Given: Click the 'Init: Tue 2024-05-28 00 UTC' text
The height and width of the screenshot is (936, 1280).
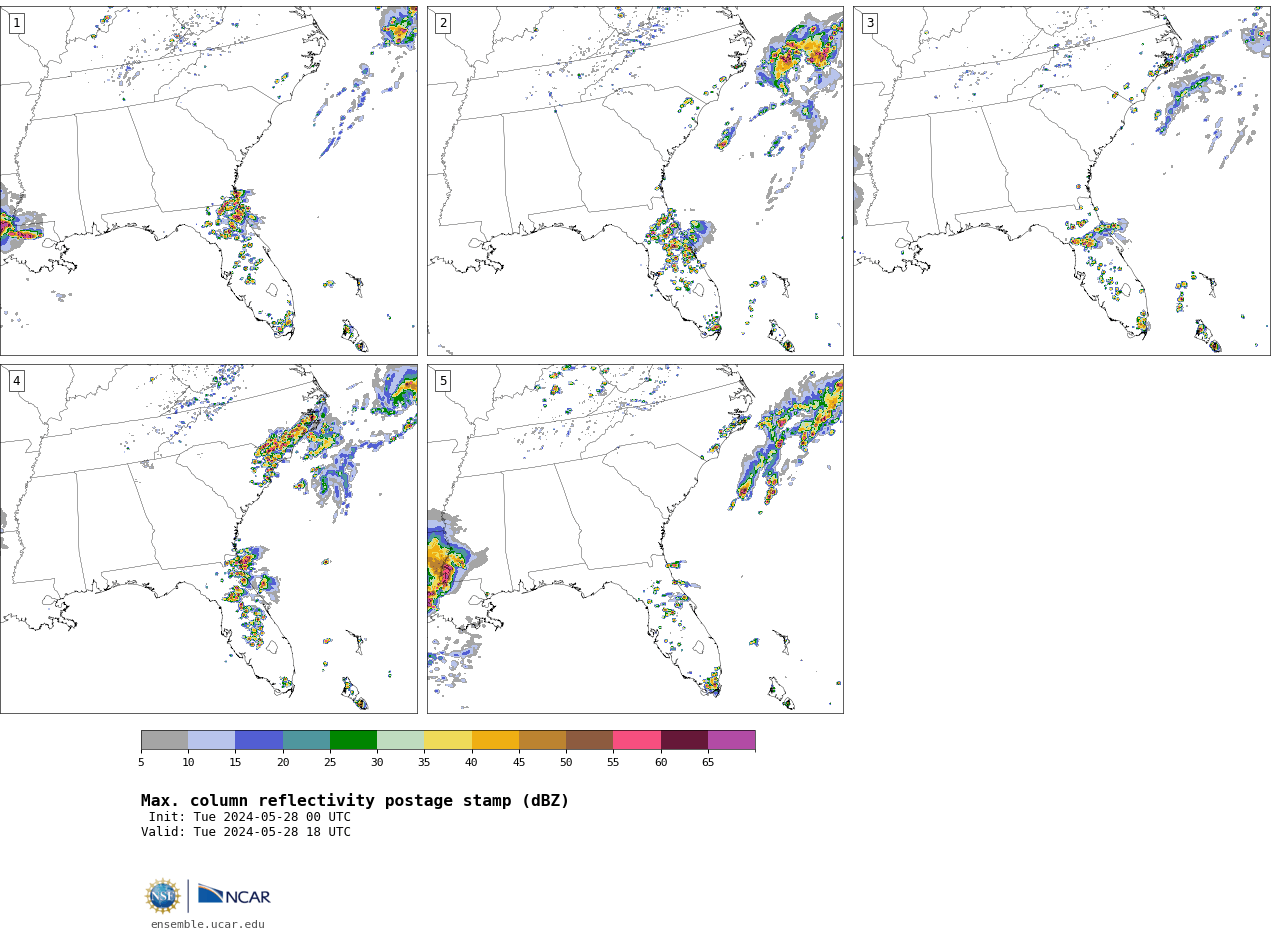Looking at the screenshot, I should coord(250,817).
